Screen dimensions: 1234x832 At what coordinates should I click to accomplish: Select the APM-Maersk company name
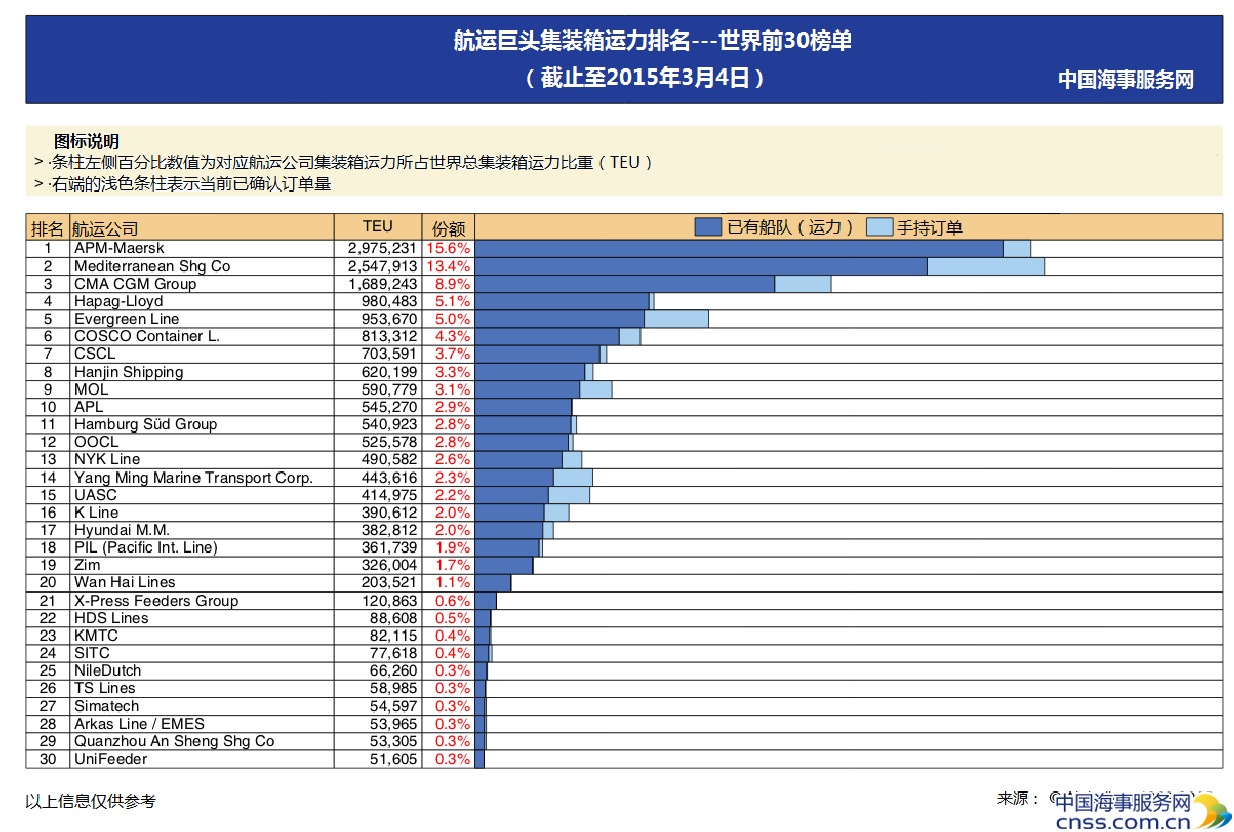pos(118,248)
